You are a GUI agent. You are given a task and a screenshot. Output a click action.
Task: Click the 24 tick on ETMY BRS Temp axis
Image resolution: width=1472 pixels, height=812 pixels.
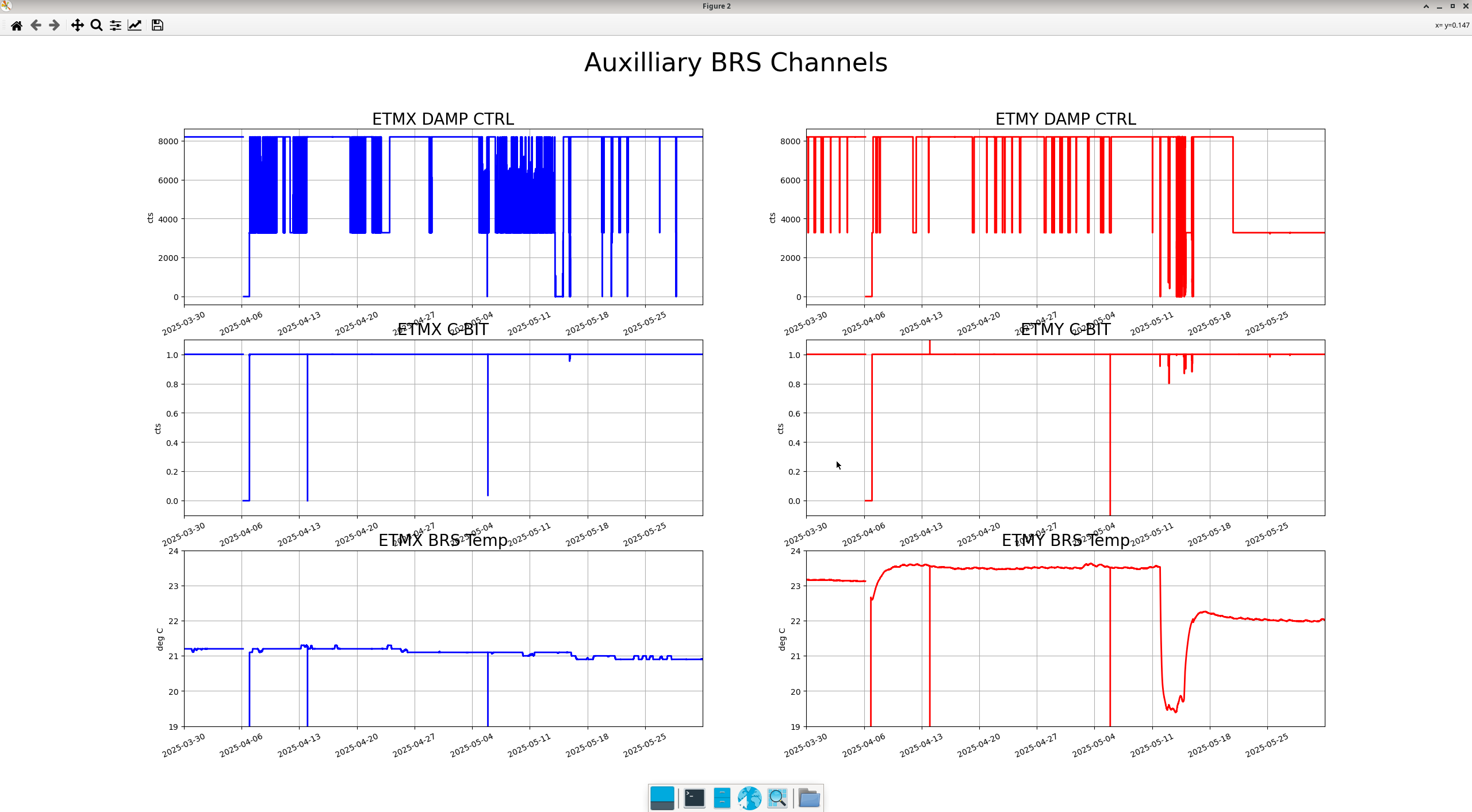795,551
